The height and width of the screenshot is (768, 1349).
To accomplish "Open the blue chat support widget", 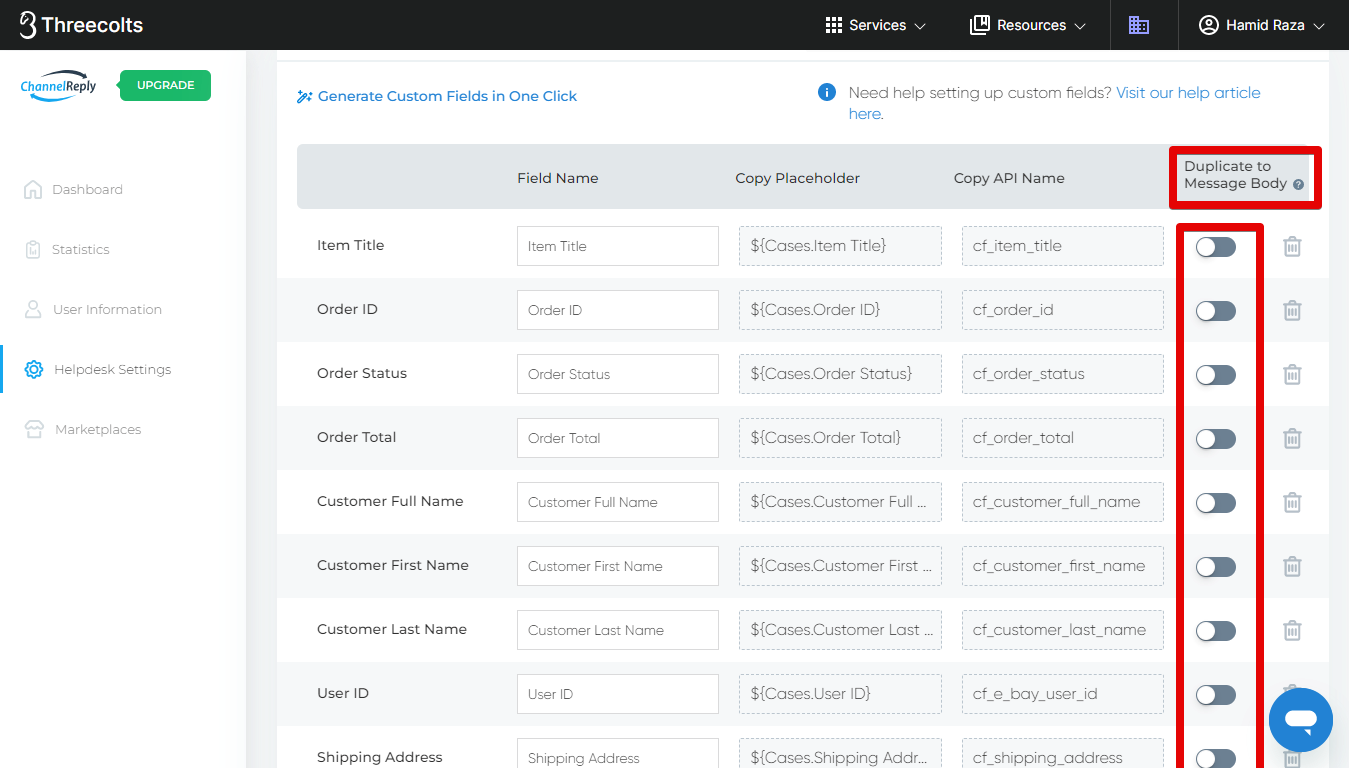I will [x=1300, y=720].
